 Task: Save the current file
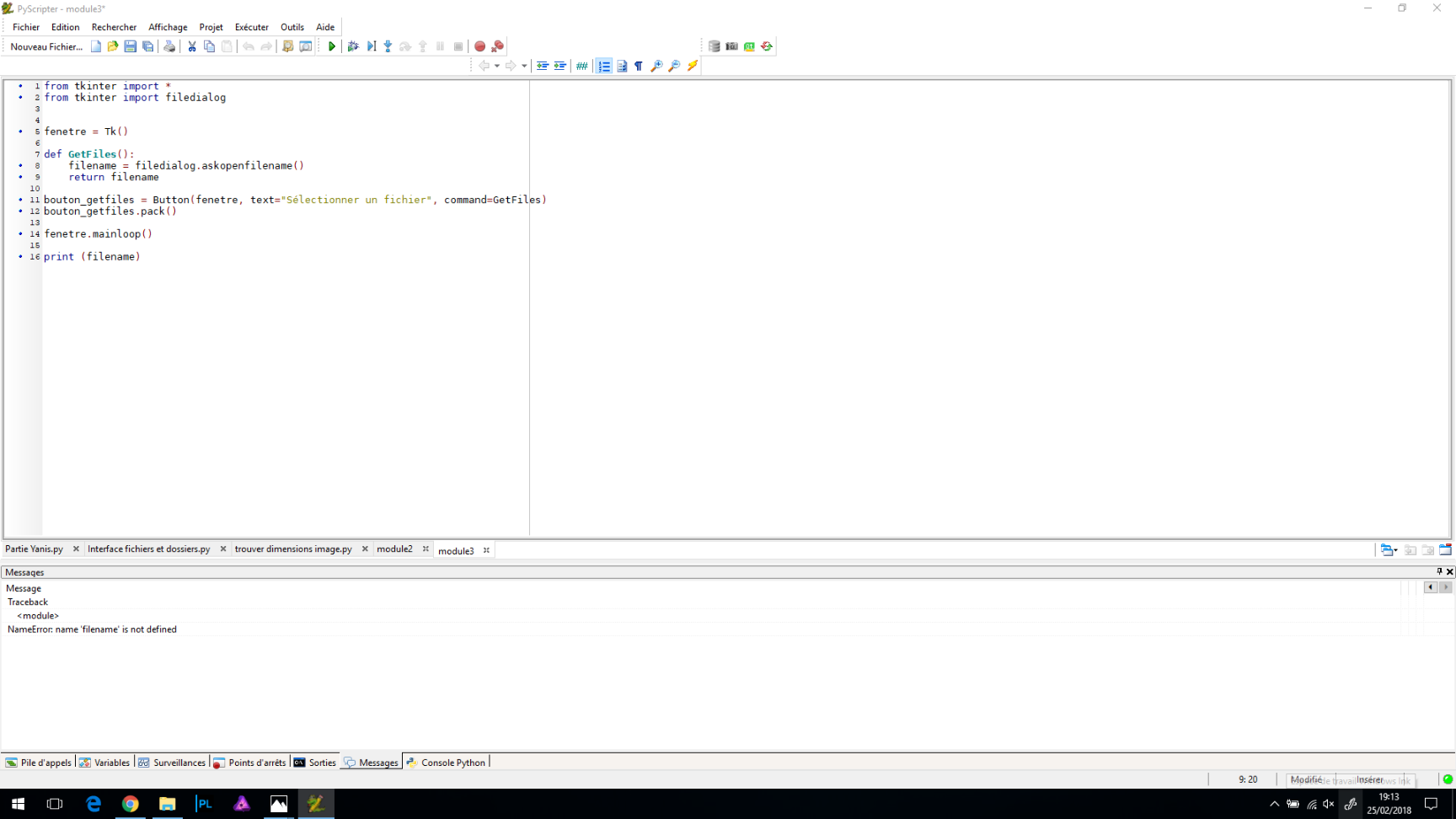(x=130, y=46)
